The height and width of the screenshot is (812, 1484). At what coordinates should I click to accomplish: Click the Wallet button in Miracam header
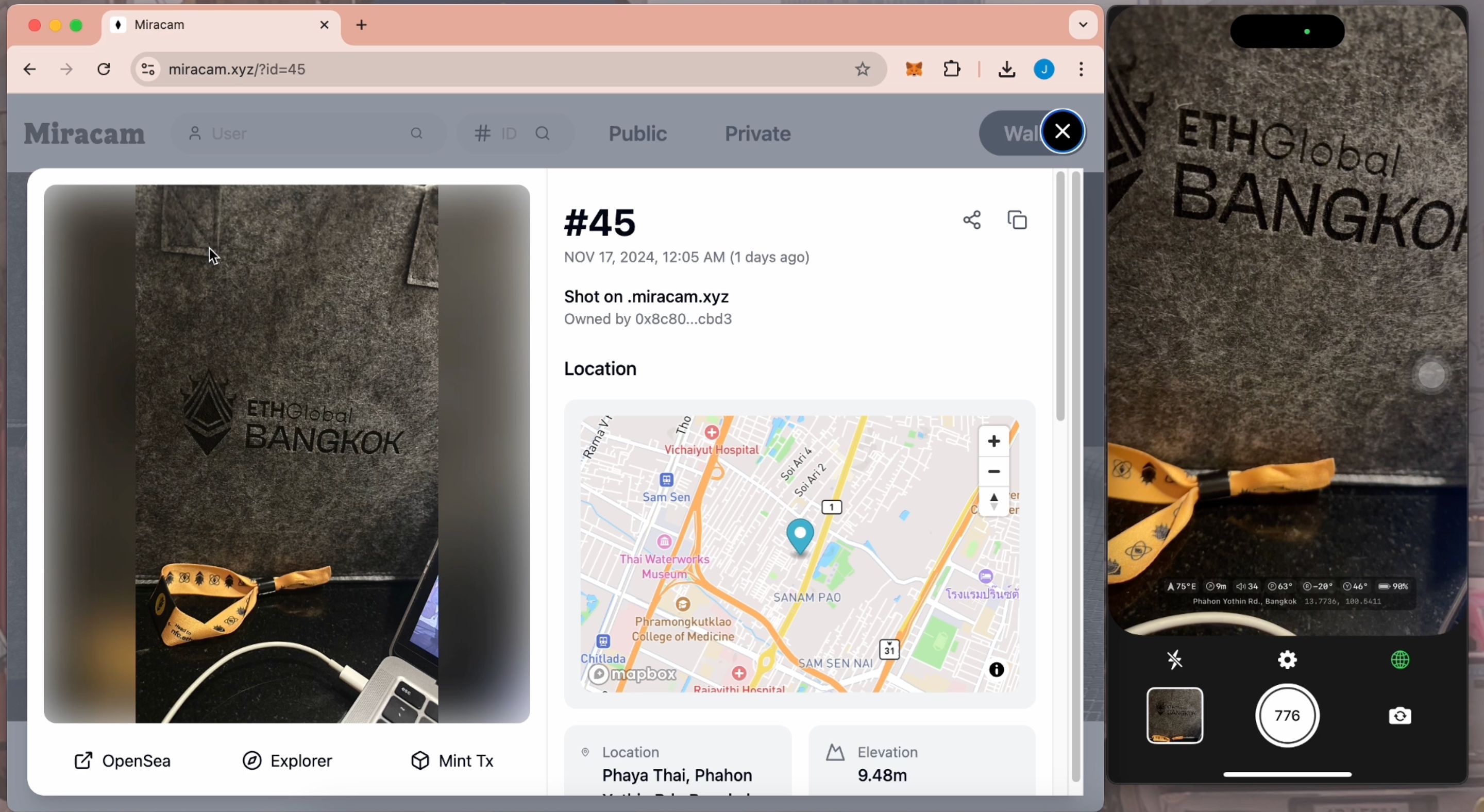(x=1011, y=133)
